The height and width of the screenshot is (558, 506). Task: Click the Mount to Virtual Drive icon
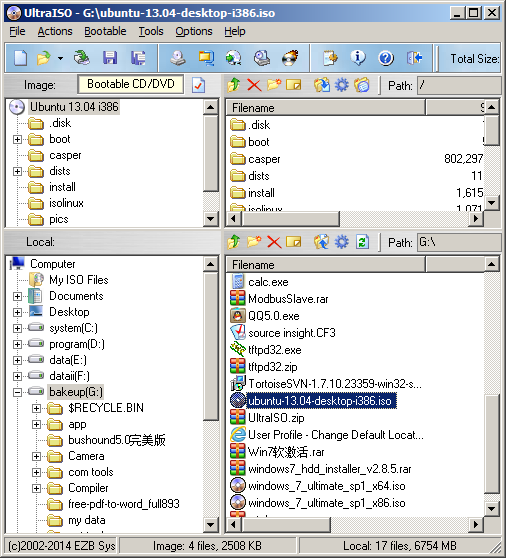pos(262,58)
